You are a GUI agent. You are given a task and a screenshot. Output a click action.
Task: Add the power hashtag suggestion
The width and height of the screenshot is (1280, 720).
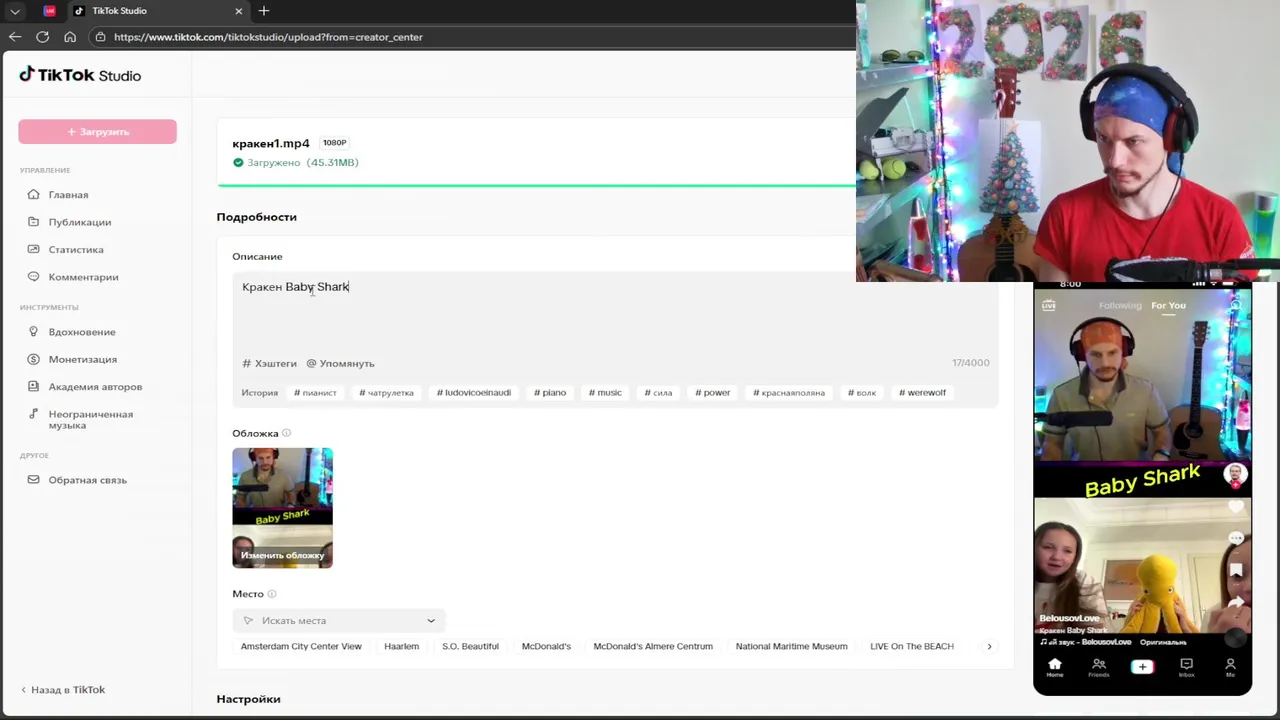(x=712, y=393)
